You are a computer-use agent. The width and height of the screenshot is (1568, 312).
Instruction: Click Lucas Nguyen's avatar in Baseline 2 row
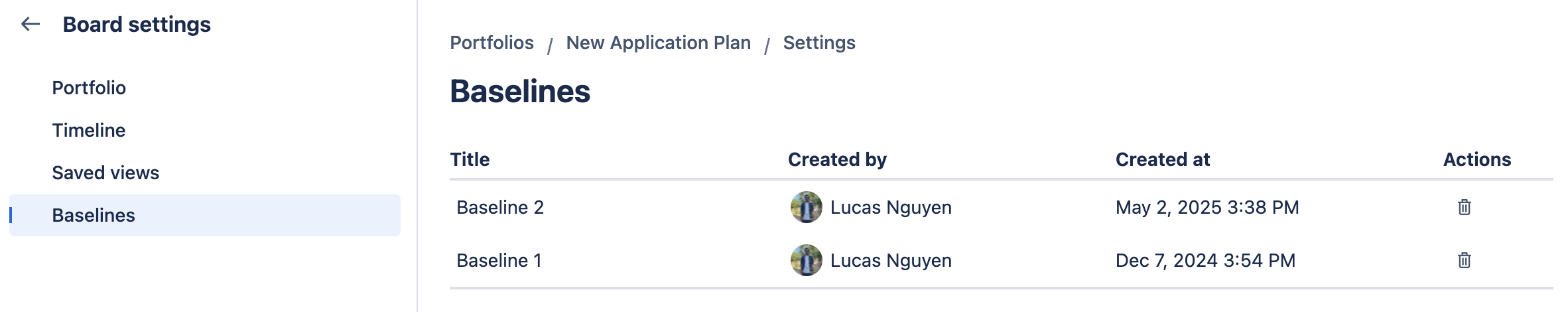tap(806, 207)
